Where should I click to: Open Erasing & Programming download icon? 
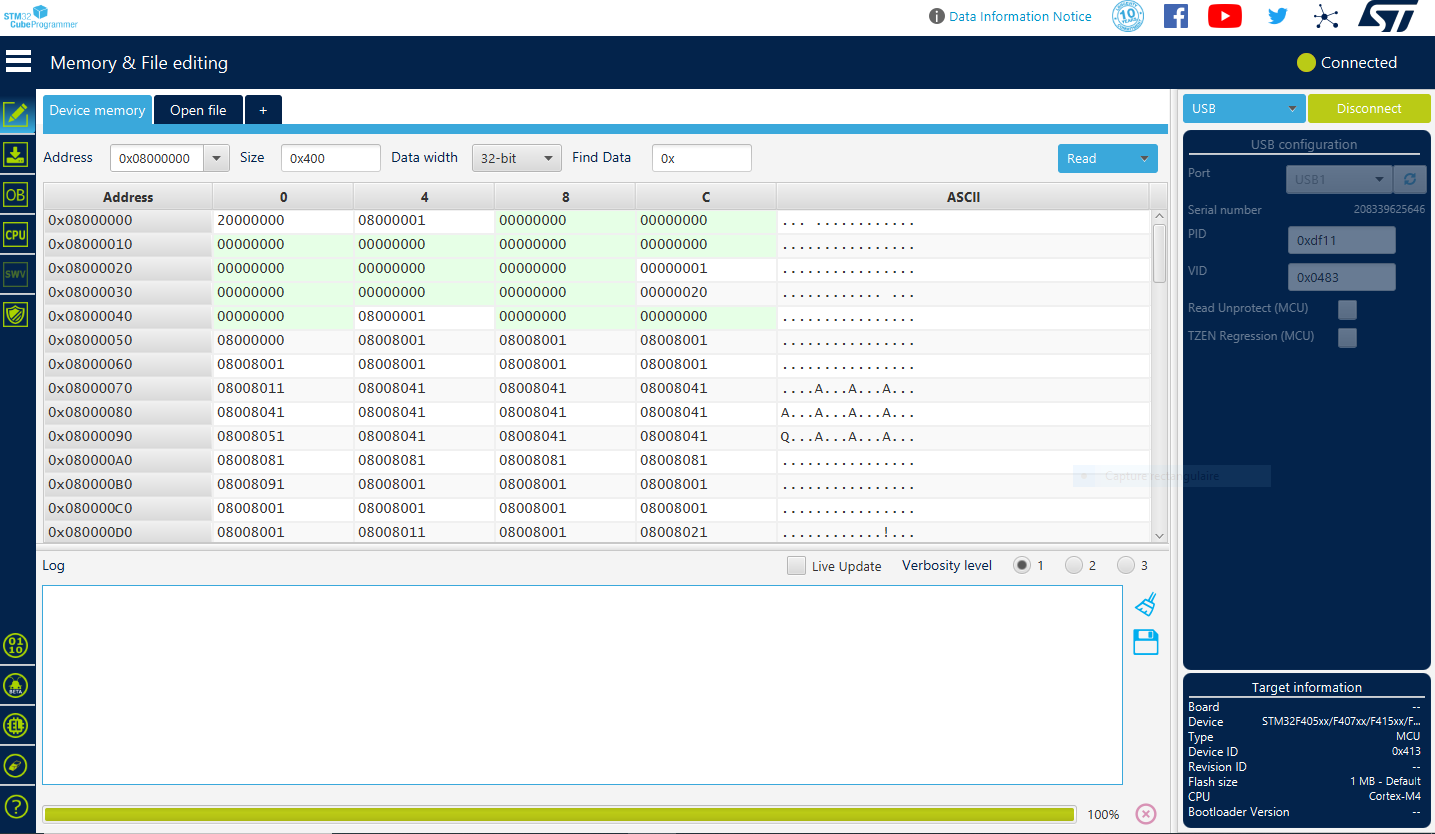click(16, 154)
